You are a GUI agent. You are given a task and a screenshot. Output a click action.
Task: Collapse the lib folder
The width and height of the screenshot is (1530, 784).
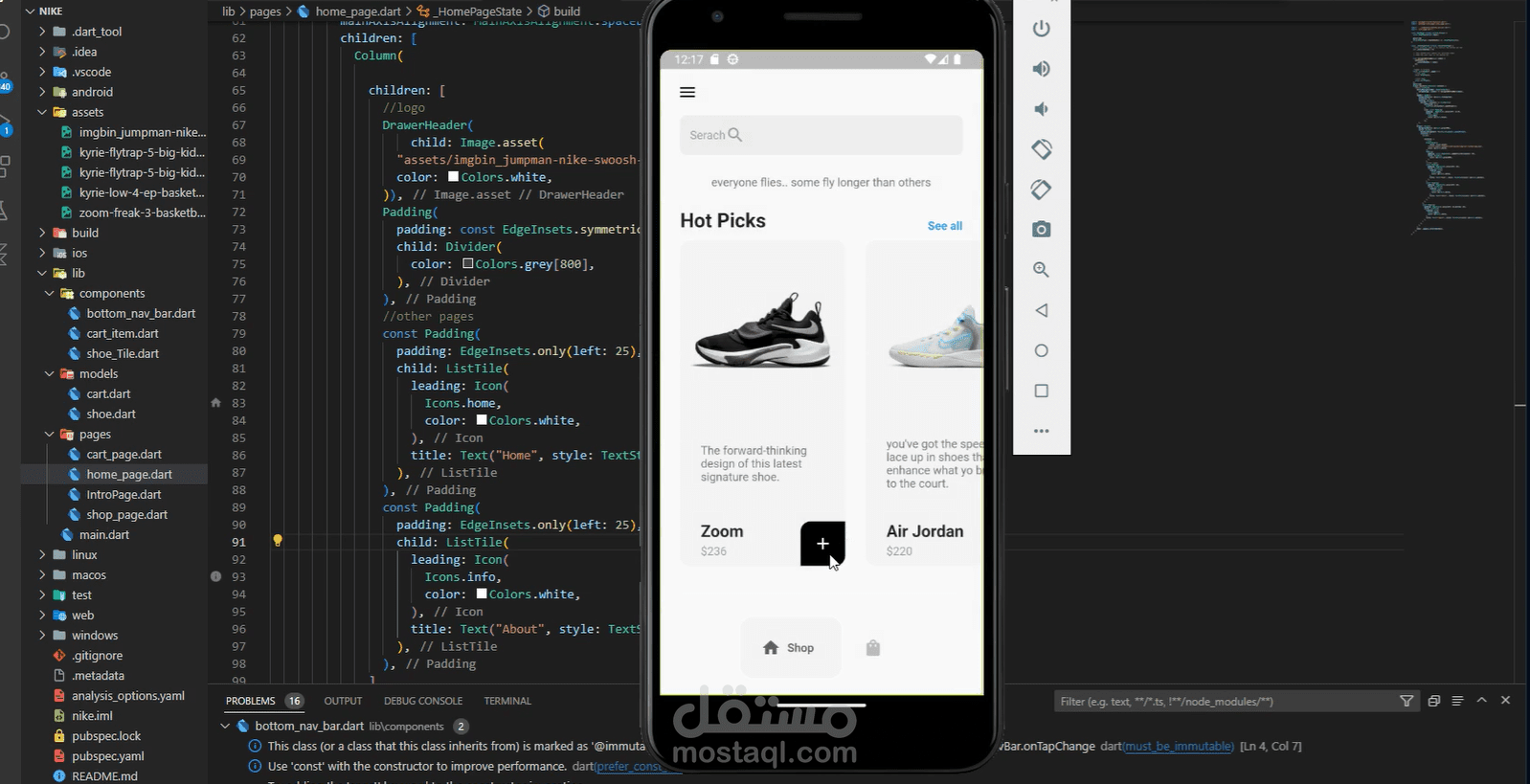click(42, 273)
